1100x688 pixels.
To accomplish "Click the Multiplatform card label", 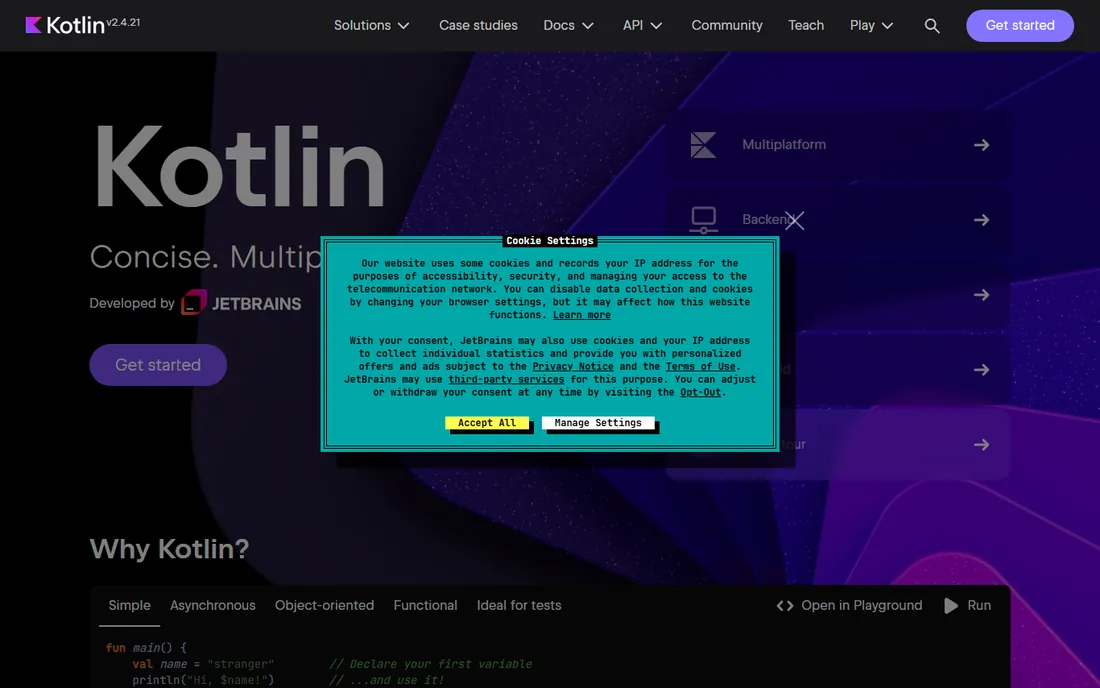I will point(784,144).
